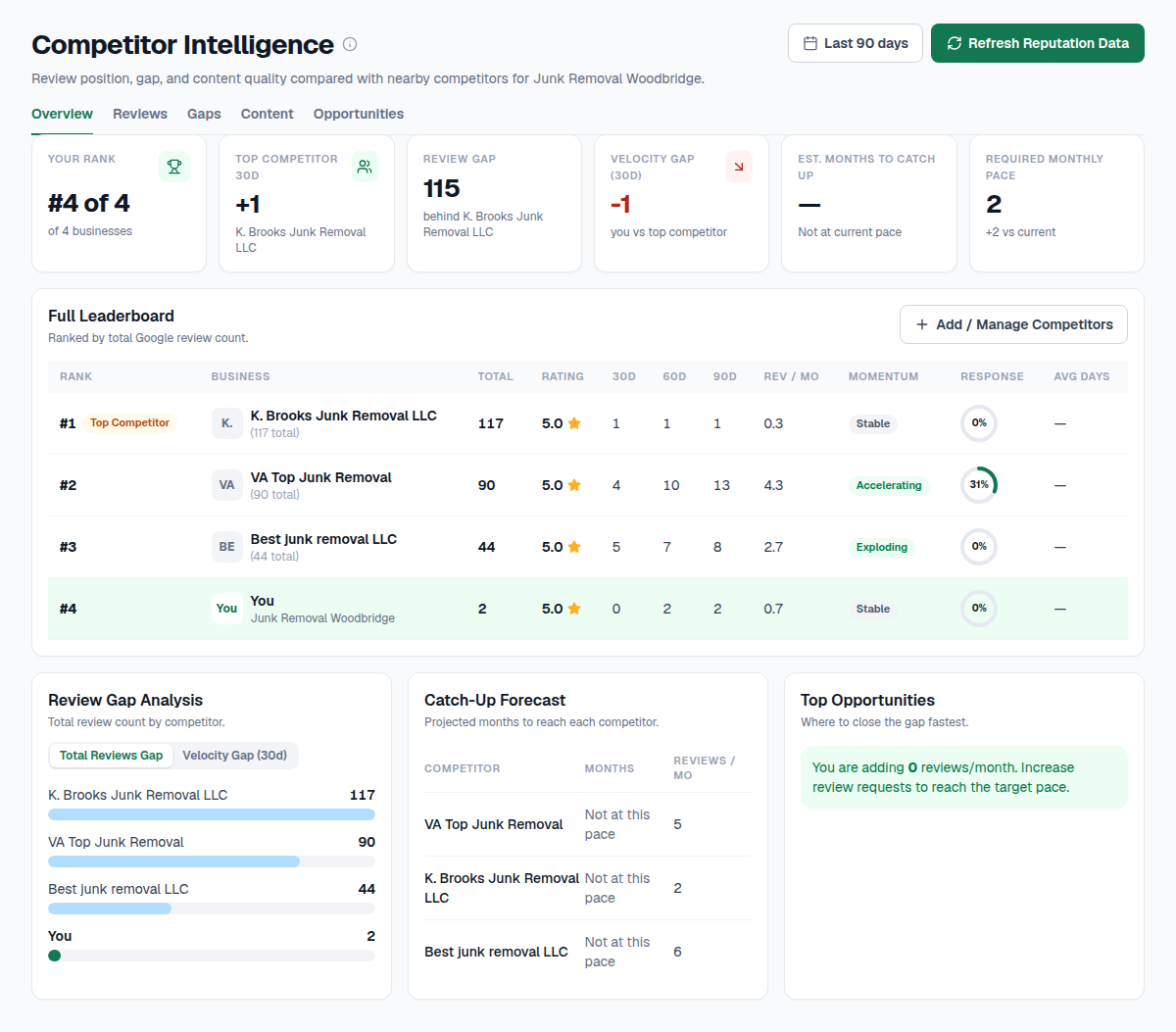
Task: Click the RESPONSE column header
Action: pyautogui.click(x=992, y=376)
